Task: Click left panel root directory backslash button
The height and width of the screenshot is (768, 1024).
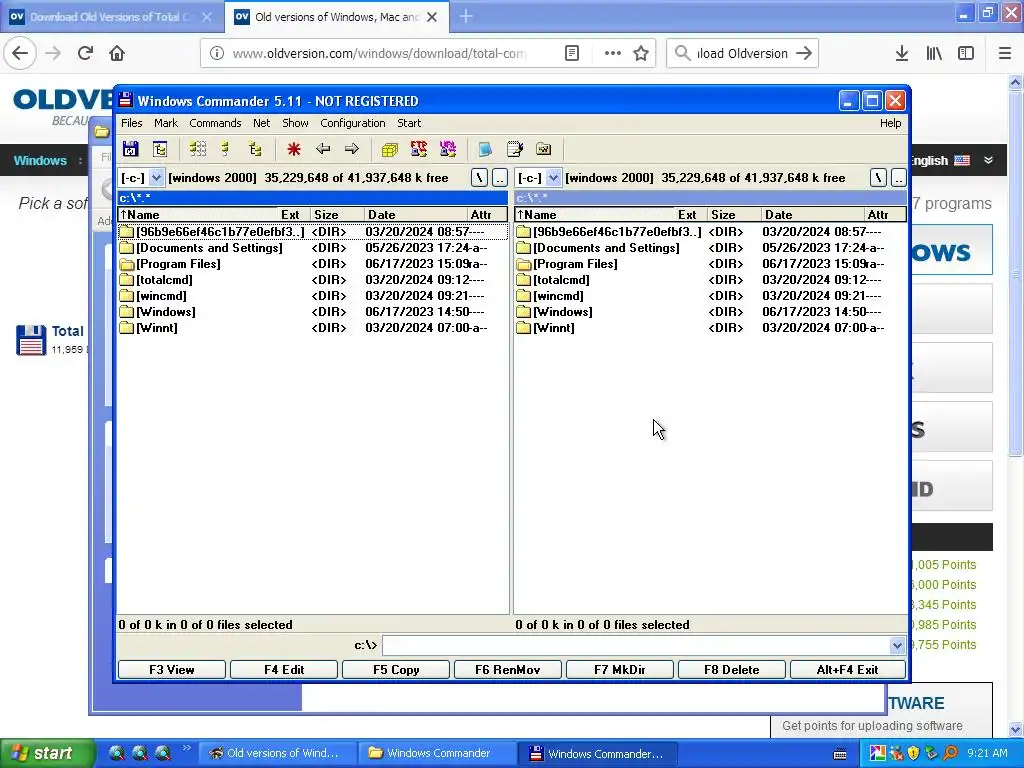Action: [479, 178]
